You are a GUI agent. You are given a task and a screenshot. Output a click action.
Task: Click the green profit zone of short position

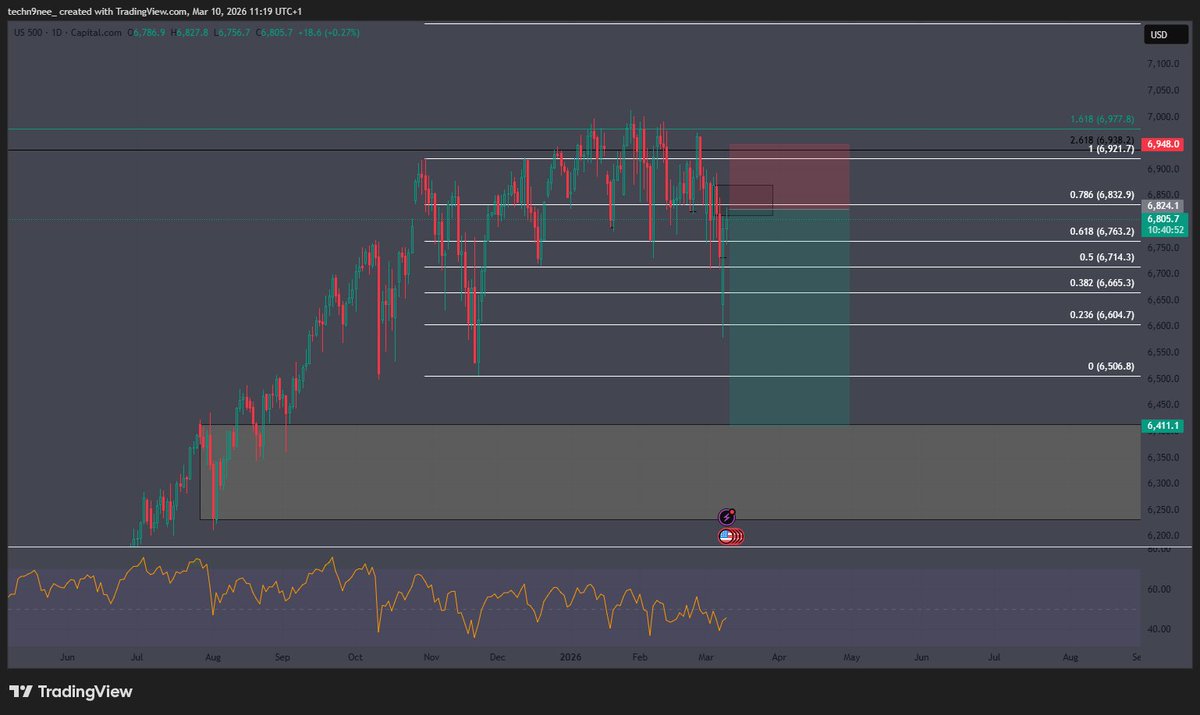point(789,317)
